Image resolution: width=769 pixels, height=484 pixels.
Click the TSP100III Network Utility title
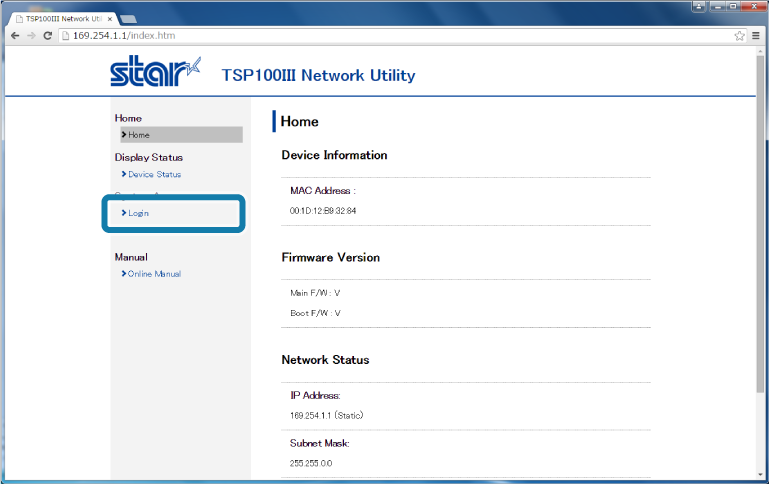point(318,76)
